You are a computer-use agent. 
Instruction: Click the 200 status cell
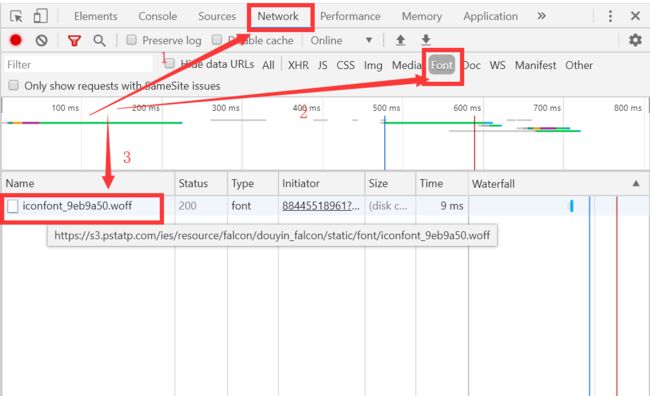(x=187, y=206)
